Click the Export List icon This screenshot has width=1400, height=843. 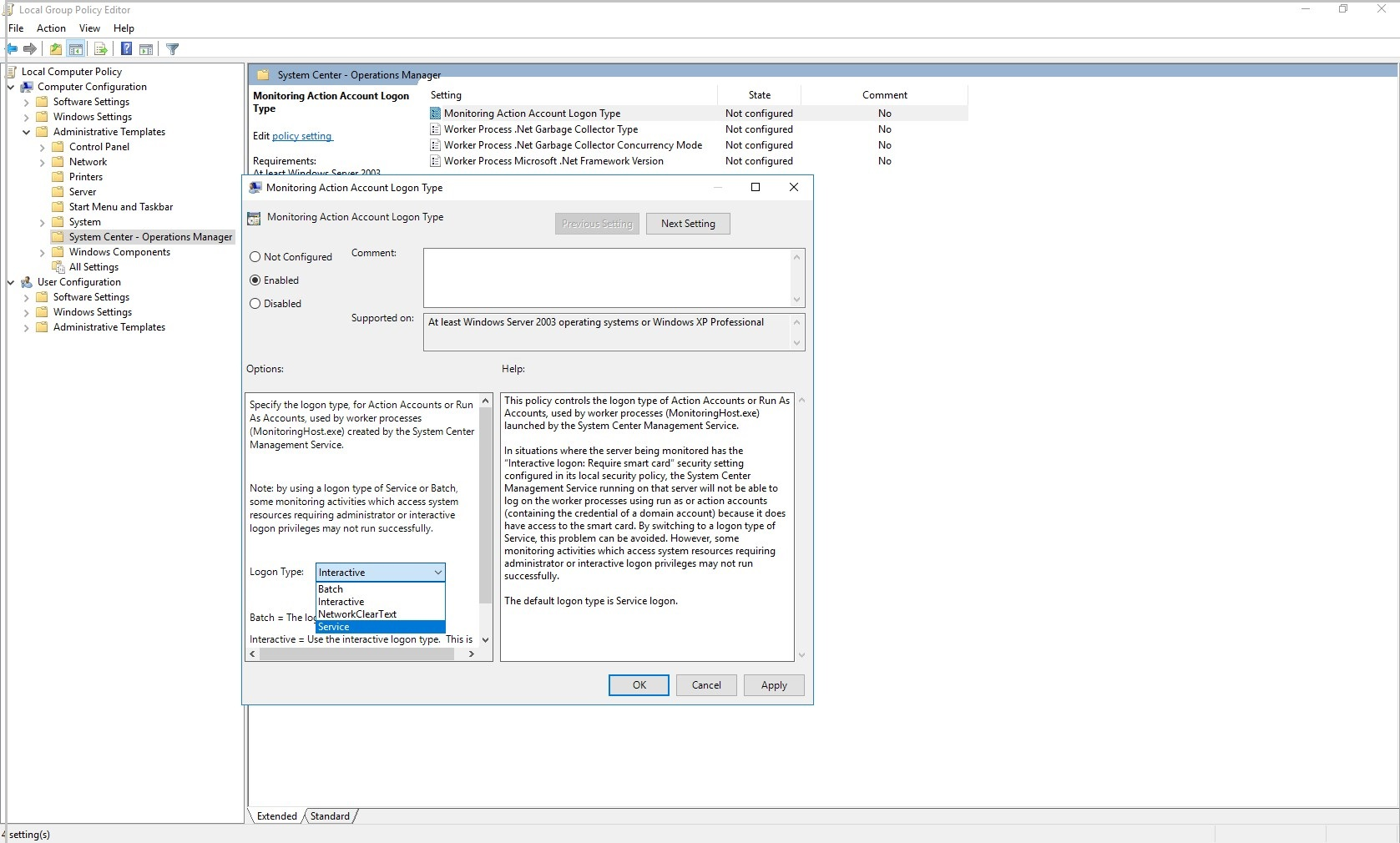coord(100,48)
